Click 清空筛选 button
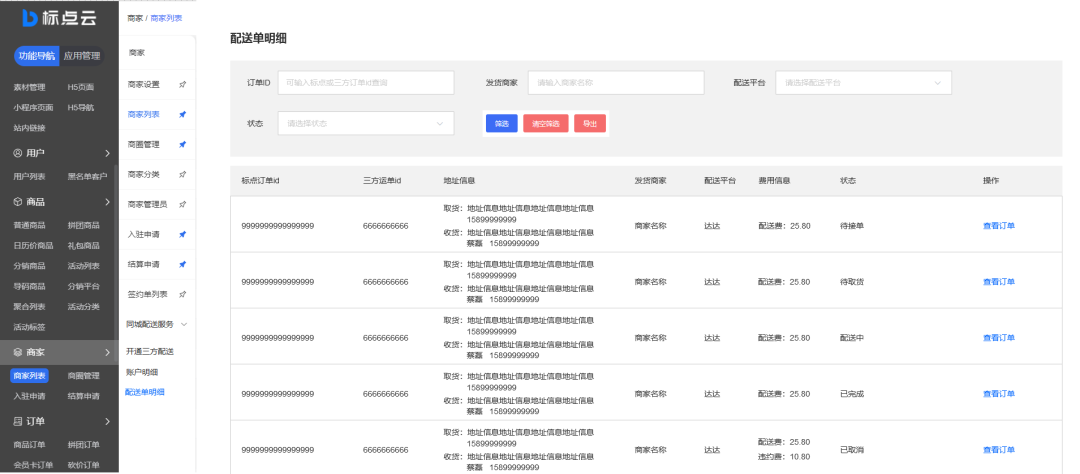 tap(546, 123)
